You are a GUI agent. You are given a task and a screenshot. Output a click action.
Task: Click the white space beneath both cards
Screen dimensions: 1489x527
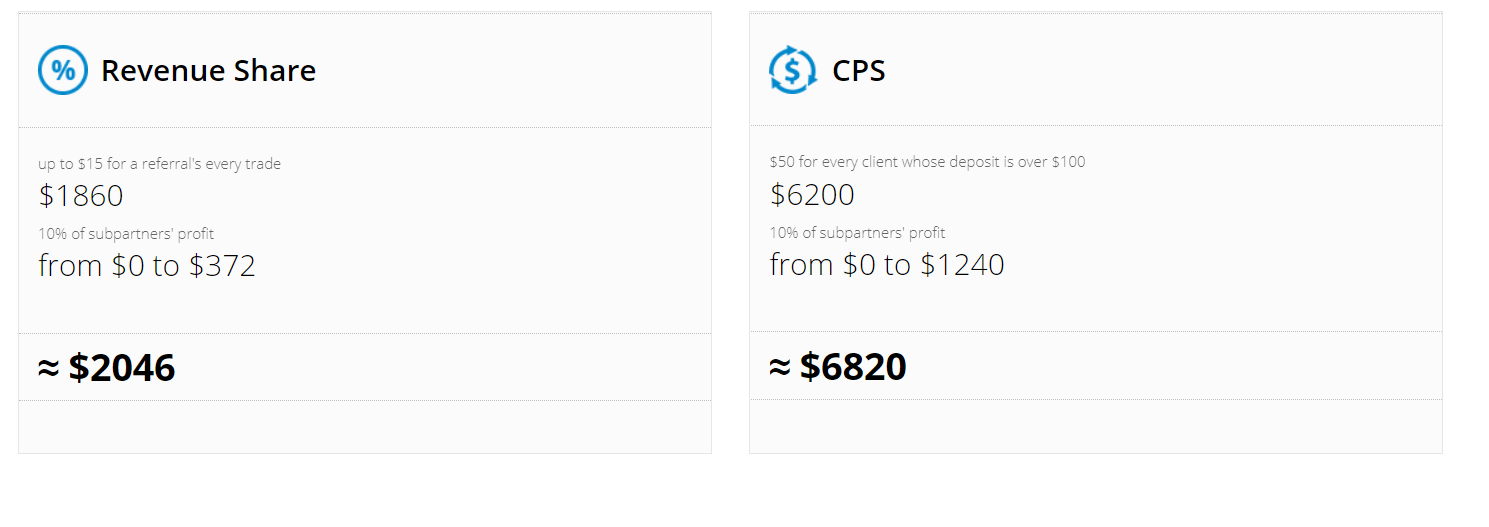click(730, 492)
